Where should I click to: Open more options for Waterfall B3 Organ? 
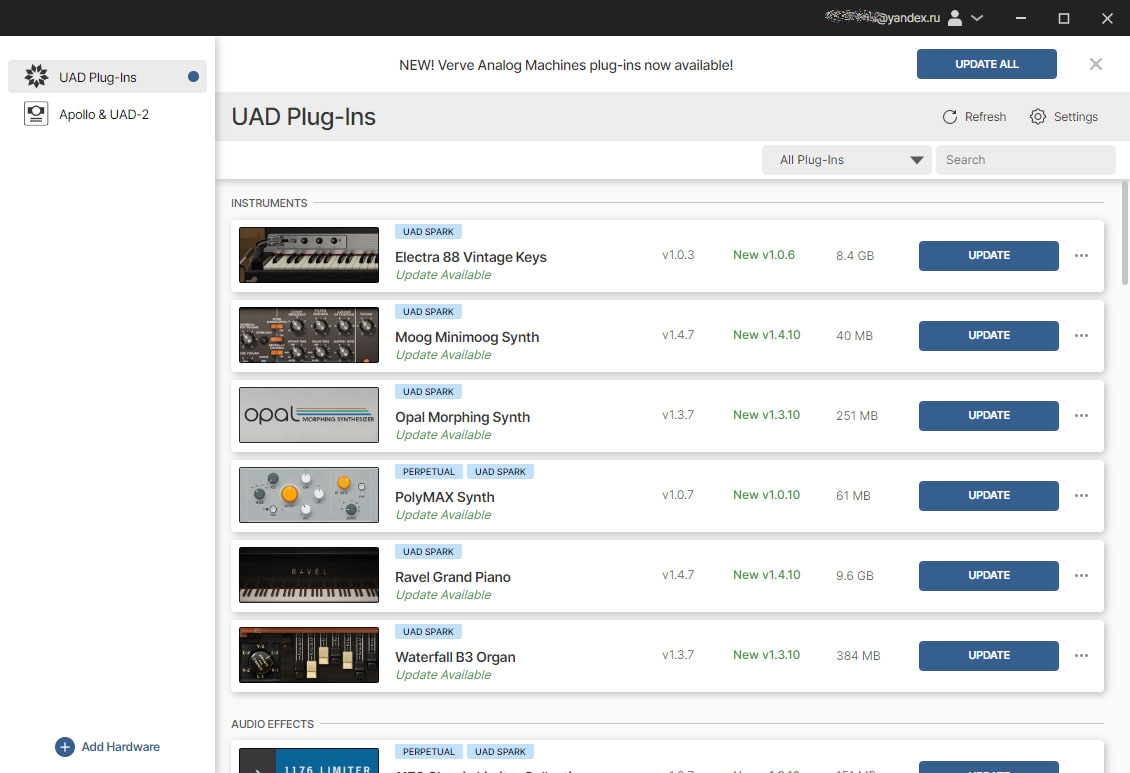[1081, 656]
